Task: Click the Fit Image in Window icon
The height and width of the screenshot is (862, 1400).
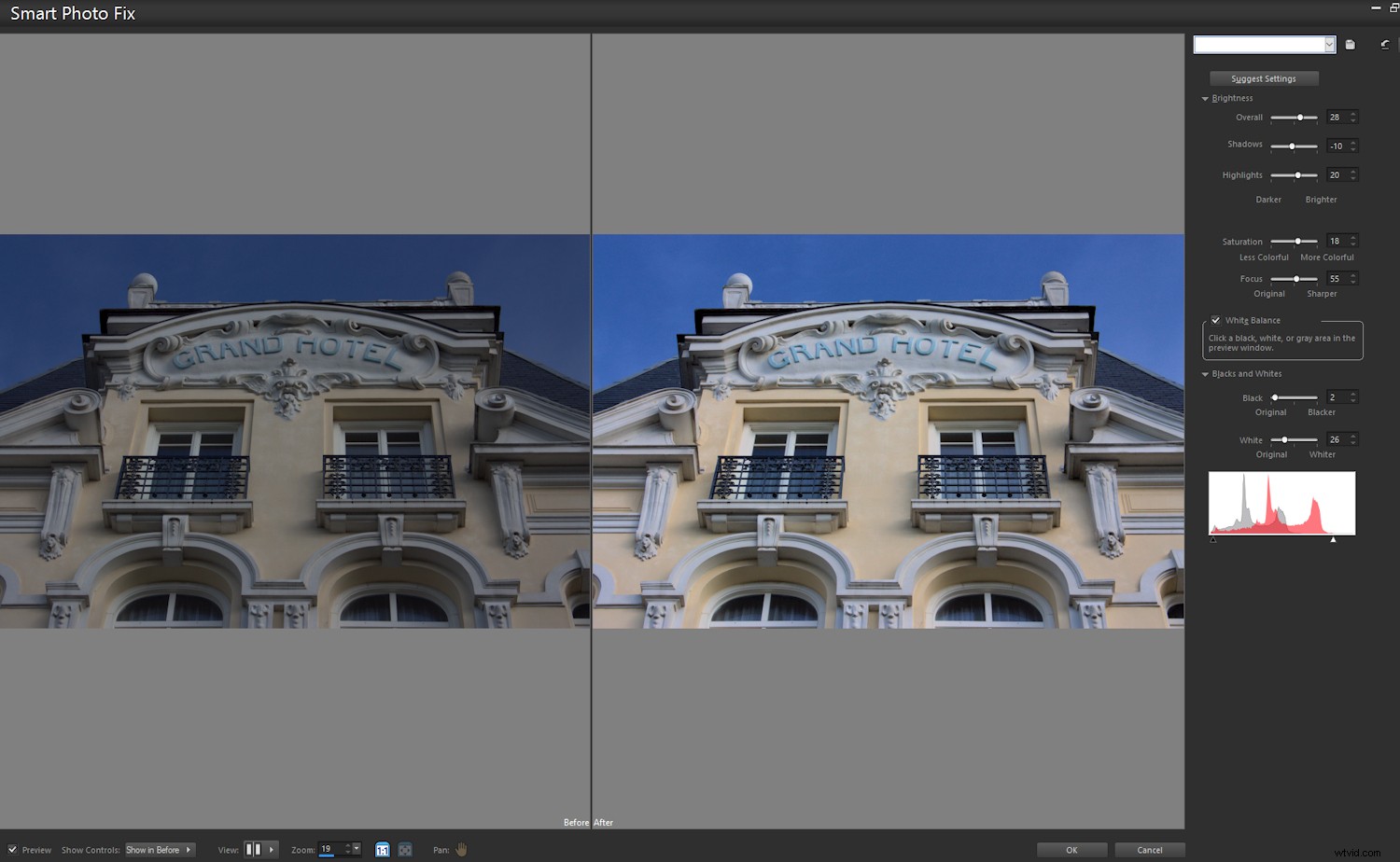Action: click(x=404, y=850)
